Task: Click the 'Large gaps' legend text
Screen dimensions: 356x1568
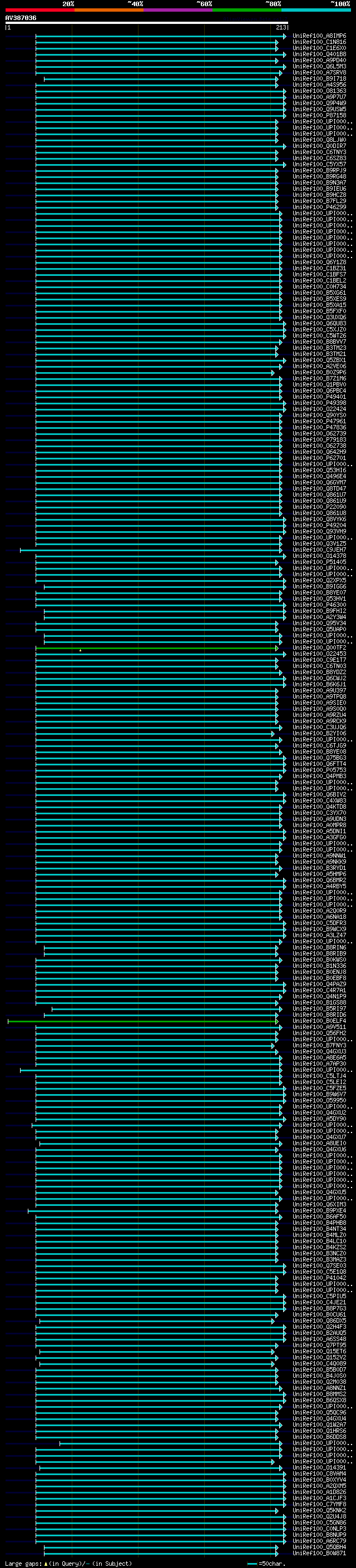Action: 23,1563
